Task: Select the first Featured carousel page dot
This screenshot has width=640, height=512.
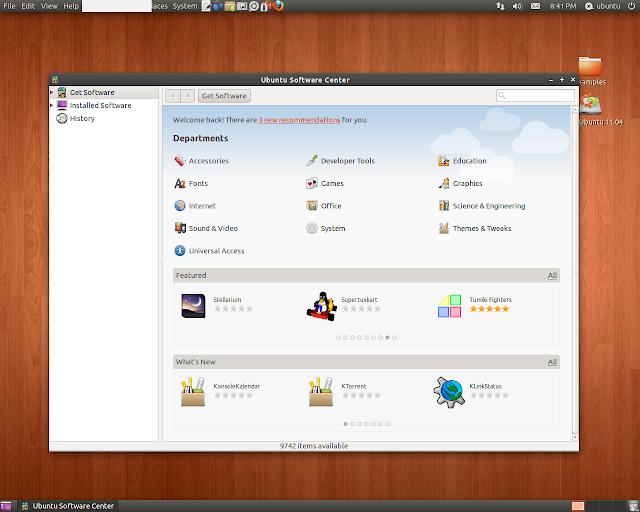Action: pyautogui.click(x=338, y=338)
